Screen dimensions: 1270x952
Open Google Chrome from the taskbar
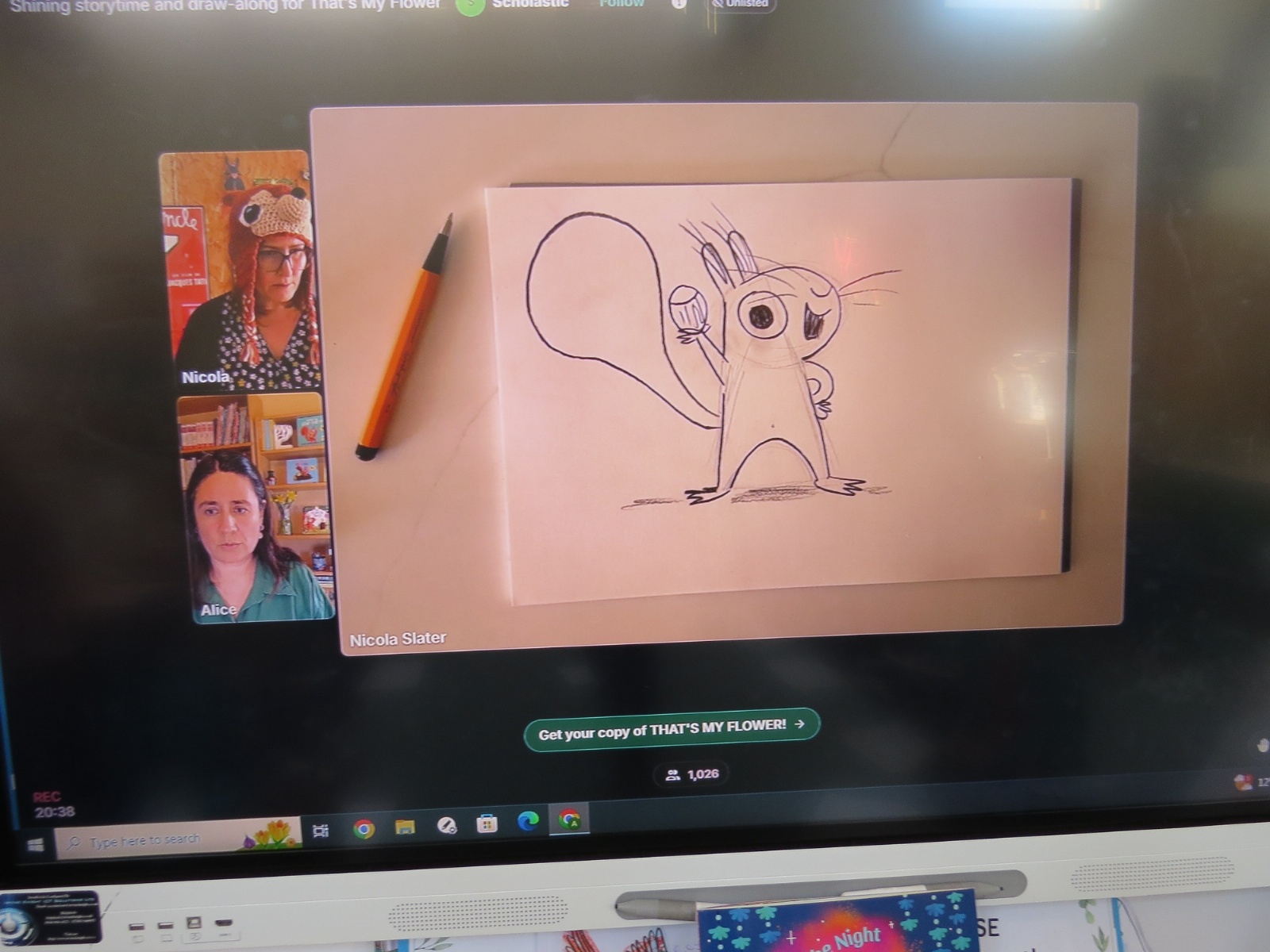point(364,830)
